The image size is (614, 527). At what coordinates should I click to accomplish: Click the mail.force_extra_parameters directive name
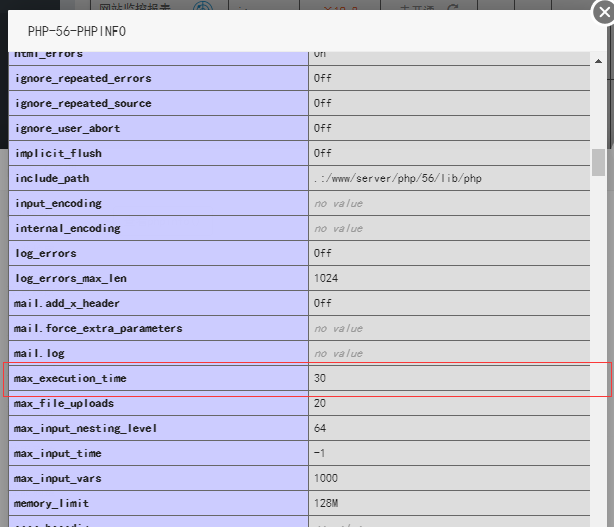98,329
